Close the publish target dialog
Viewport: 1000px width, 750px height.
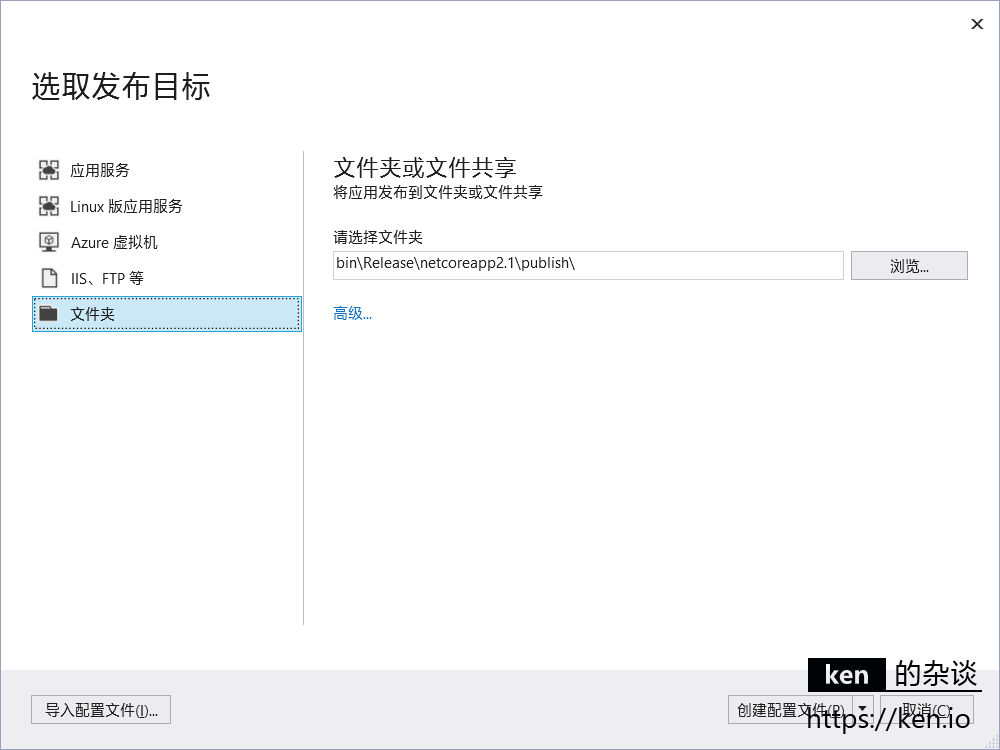(976, 24)
